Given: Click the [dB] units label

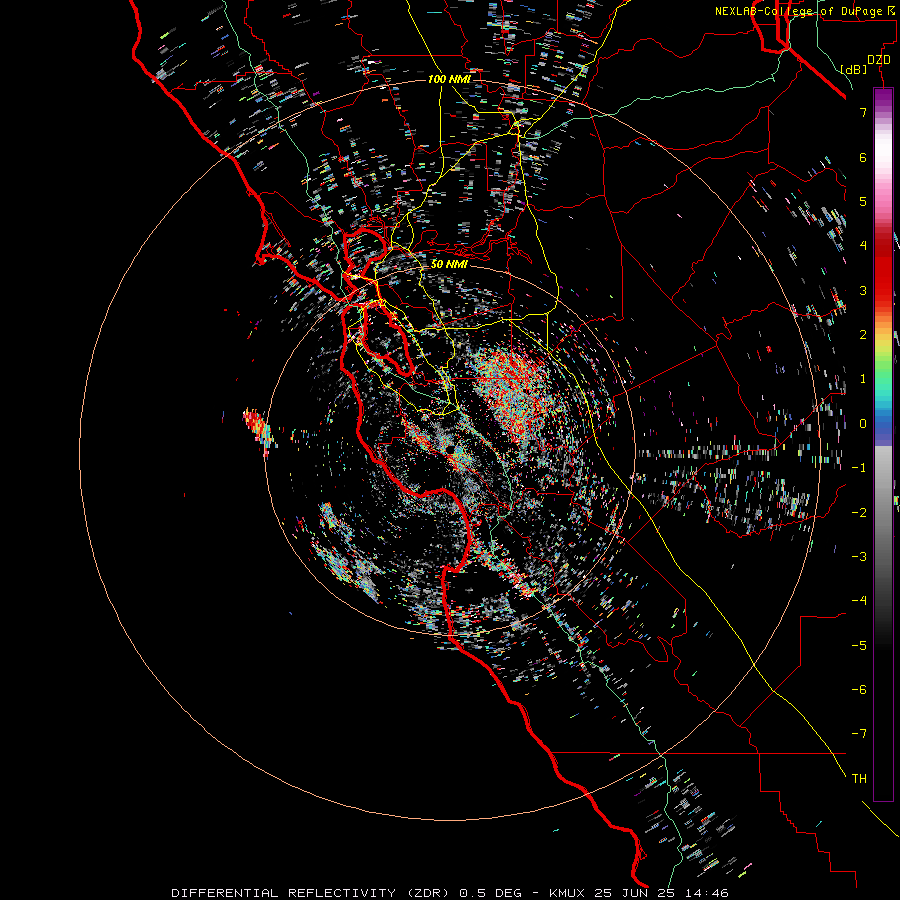Looking at the screenshot, I should pos(854,69).
